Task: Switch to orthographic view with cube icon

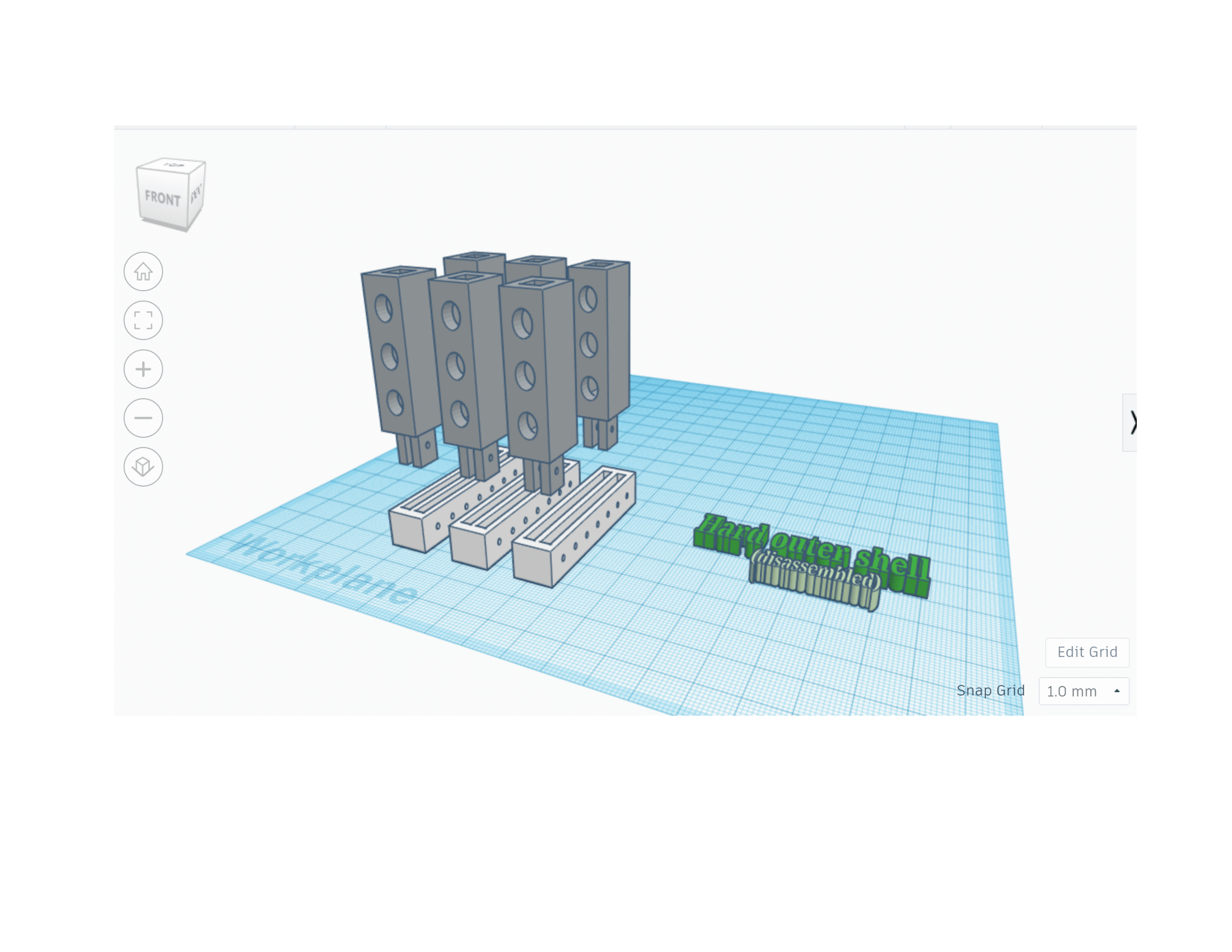Action: [143, 467]
